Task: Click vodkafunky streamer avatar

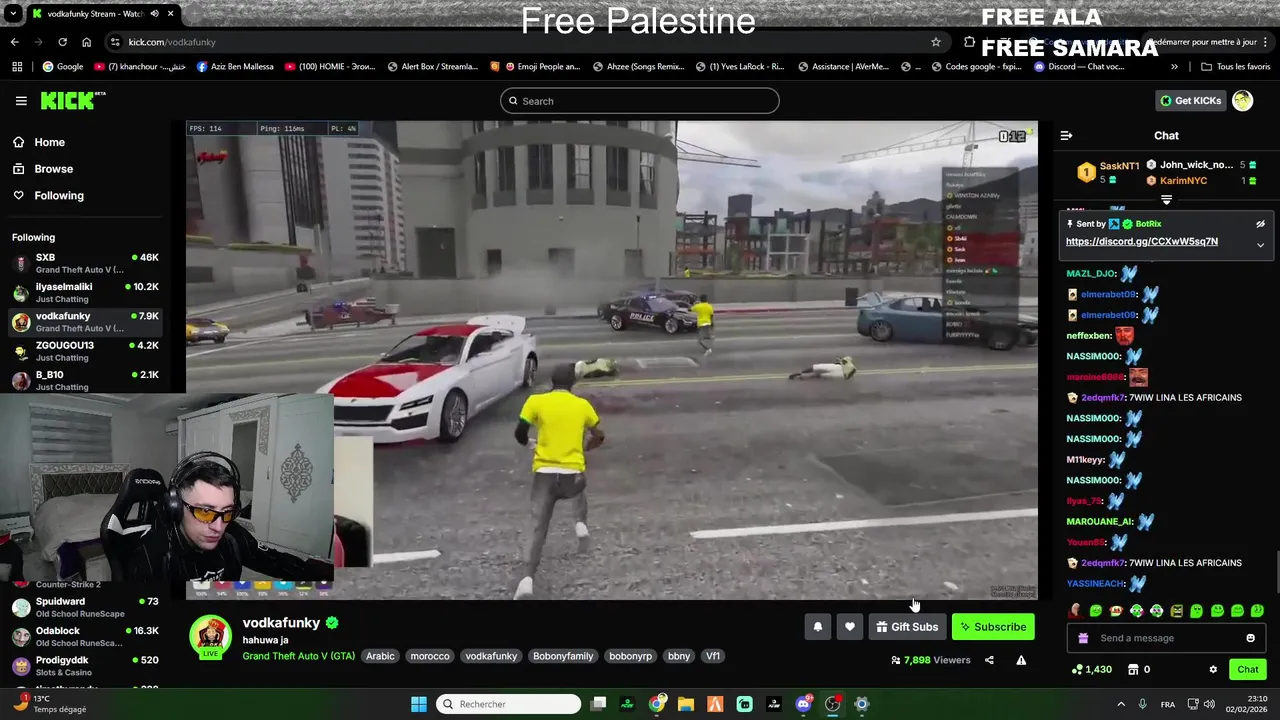Action: click(x=210, y=637)
